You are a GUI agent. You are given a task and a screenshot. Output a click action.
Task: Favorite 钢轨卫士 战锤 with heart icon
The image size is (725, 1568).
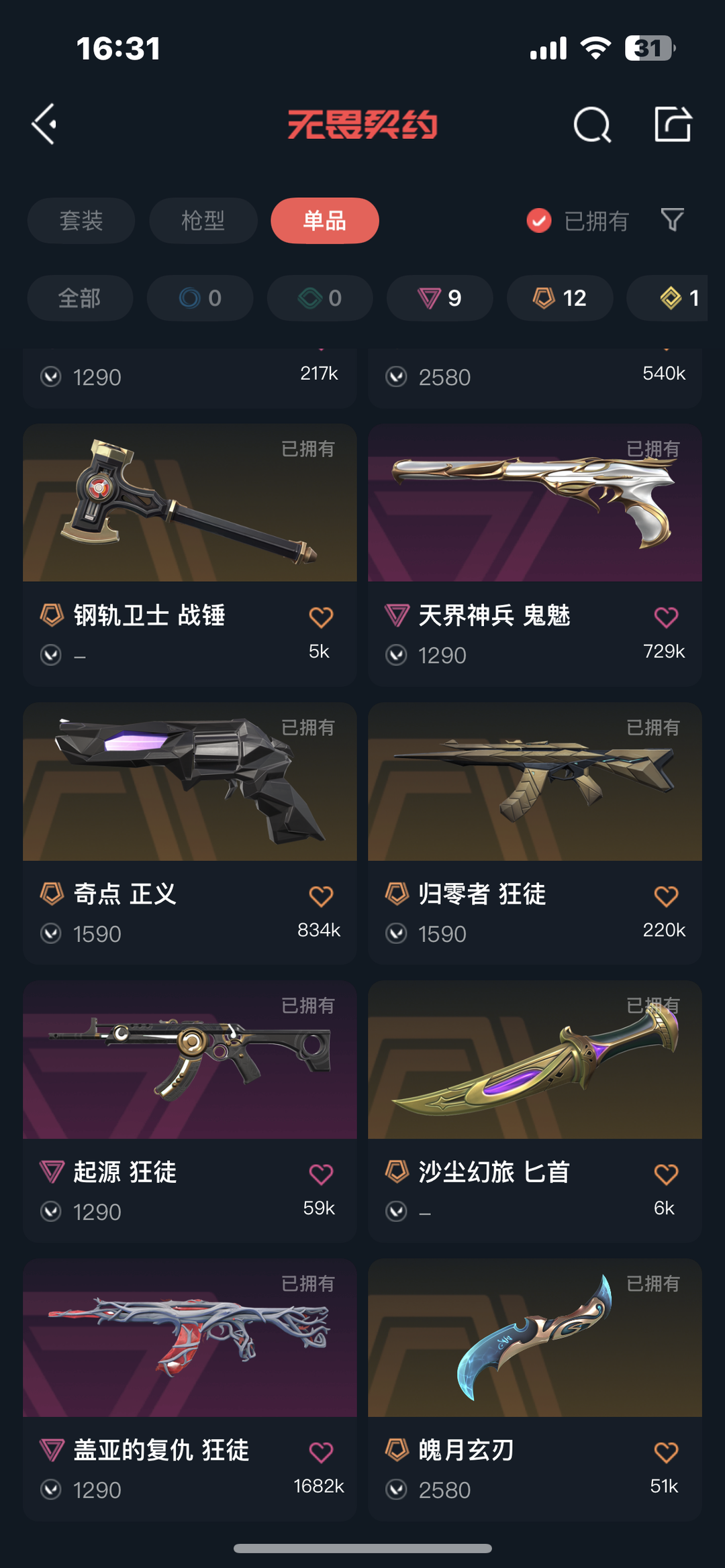[321, 617]
